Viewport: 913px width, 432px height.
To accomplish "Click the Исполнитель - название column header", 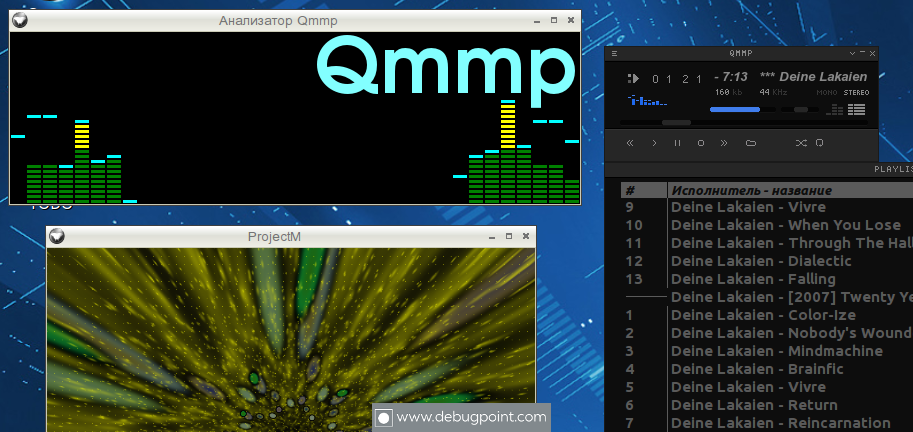I will 790,190.
